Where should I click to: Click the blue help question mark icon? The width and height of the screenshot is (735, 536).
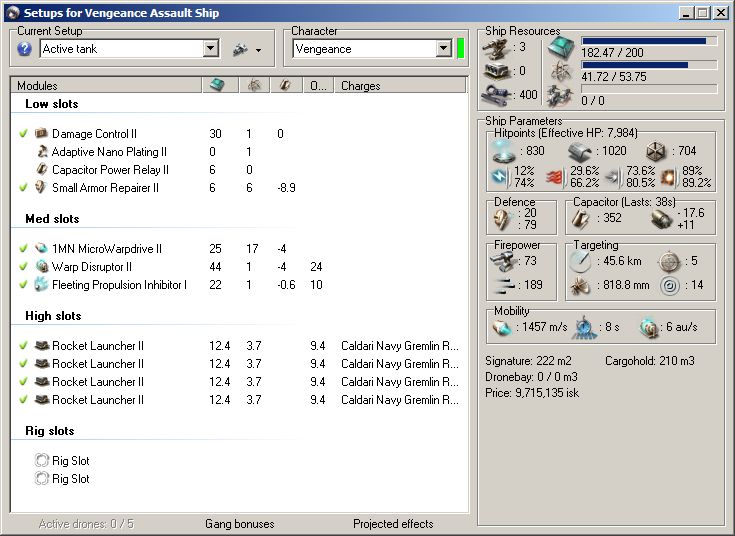coord(24,49)
